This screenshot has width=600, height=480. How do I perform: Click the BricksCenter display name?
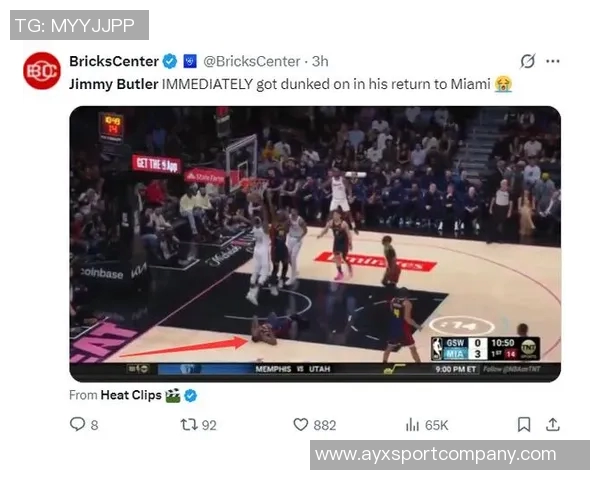point(114,61)
